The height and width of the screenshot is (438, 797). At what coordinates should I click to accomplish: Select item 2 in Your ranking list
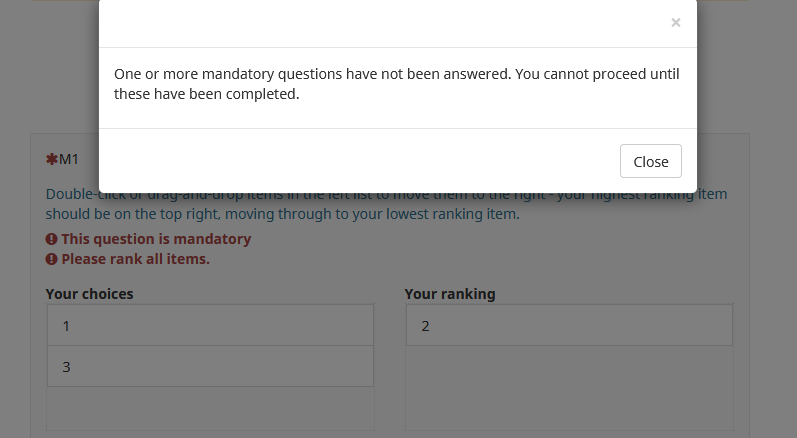(568, 326)
